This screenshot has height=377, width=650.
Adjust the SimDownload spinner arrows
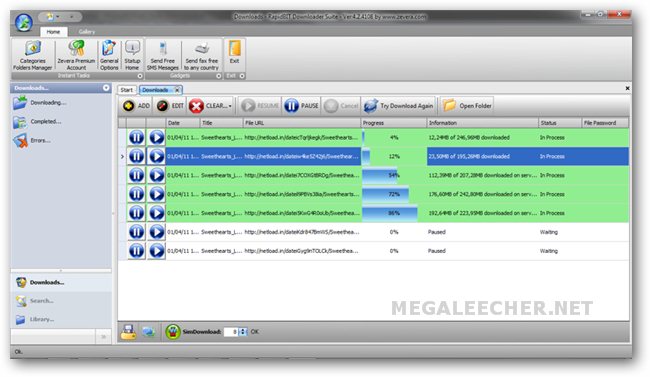(243, 332)
